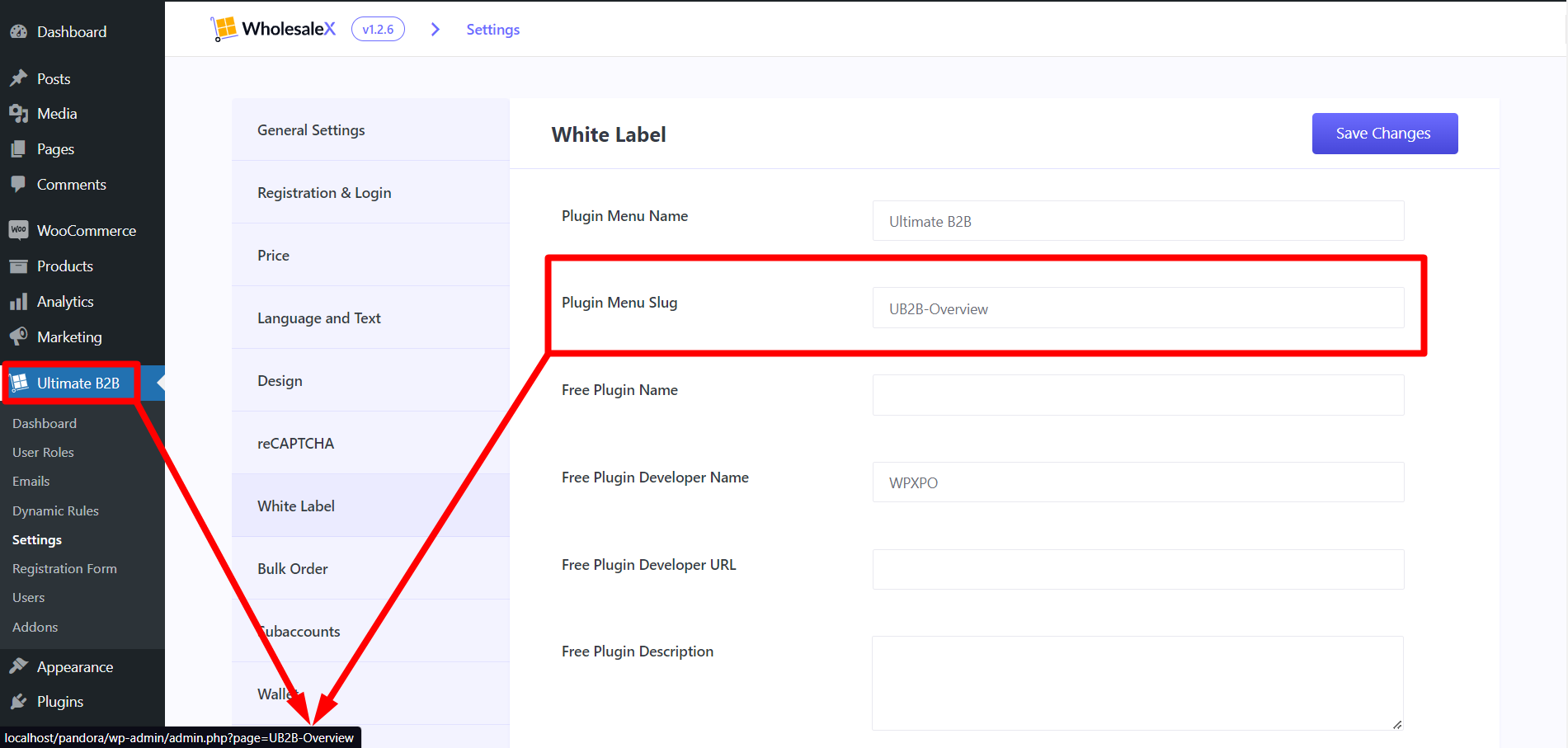The image size is (1568, 748).
Task: Click the Dashboard gauge icon
Action: point(19,32)
